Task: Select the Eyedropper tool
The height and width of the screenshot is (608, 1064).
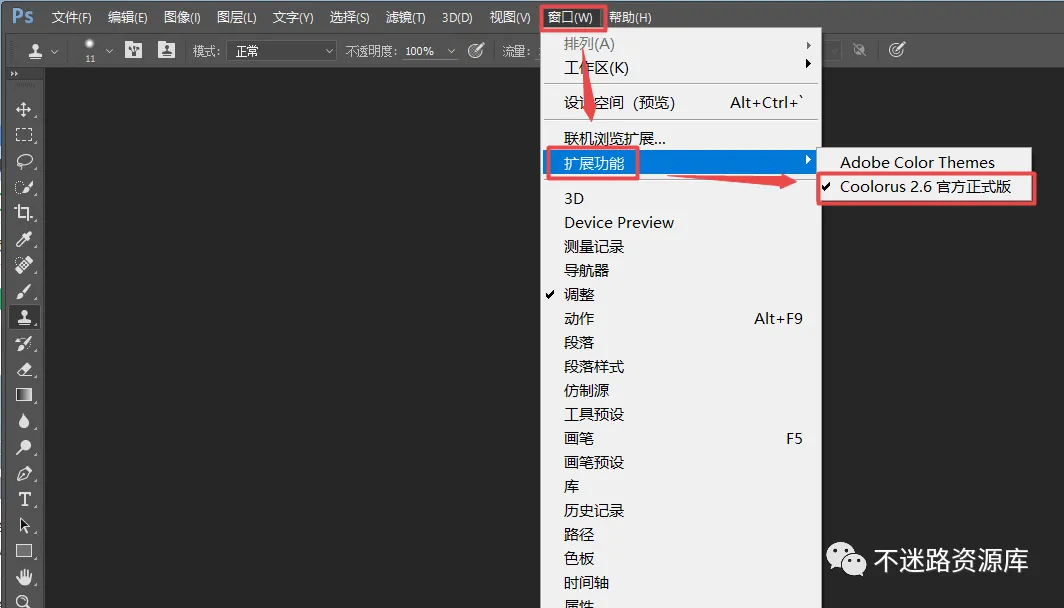Action: 24,239
